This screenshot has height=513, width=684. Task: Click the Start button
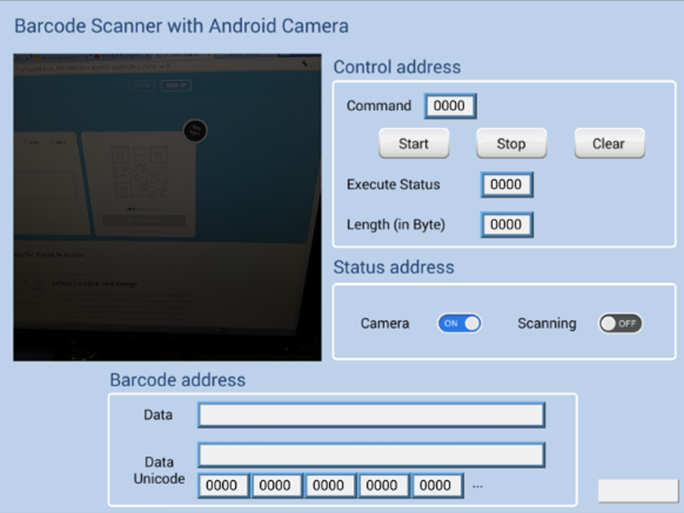coord(414,143)
